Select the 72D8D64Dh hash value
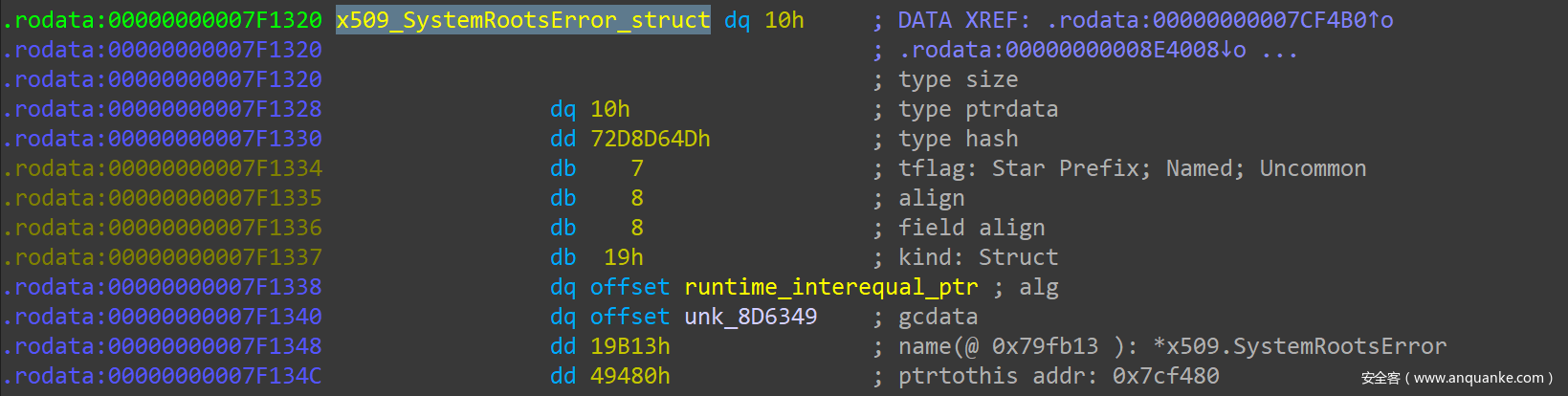 [x=650, y=139]
